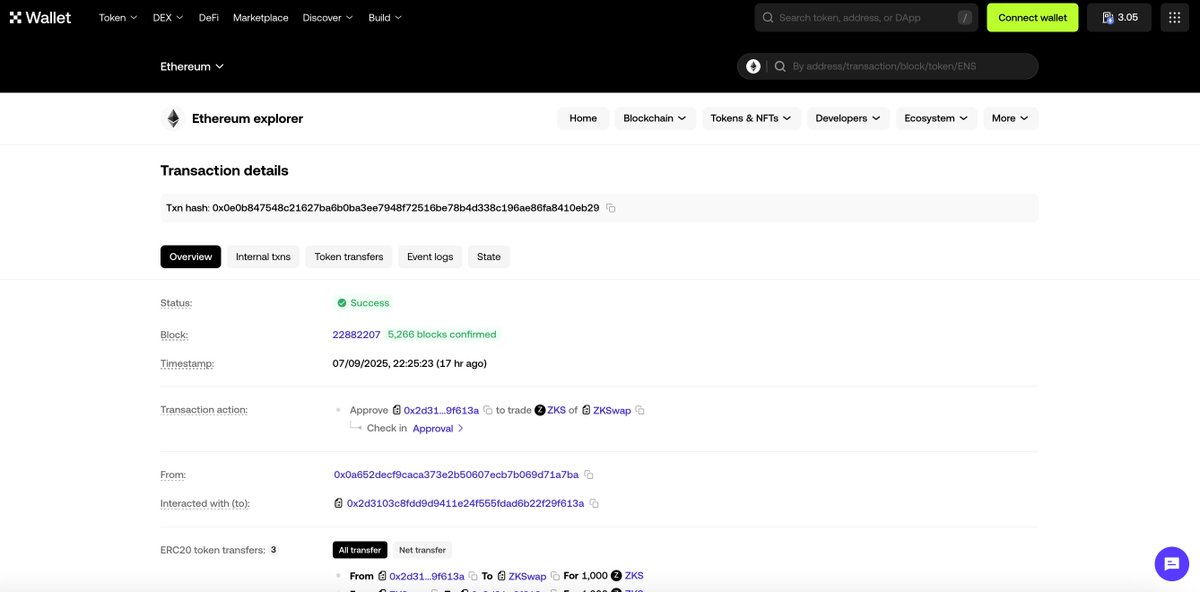Screen dimensions: 1200x592
Task: Expand the Blockchain menu in explorer
Action: (x=654, y=118)
